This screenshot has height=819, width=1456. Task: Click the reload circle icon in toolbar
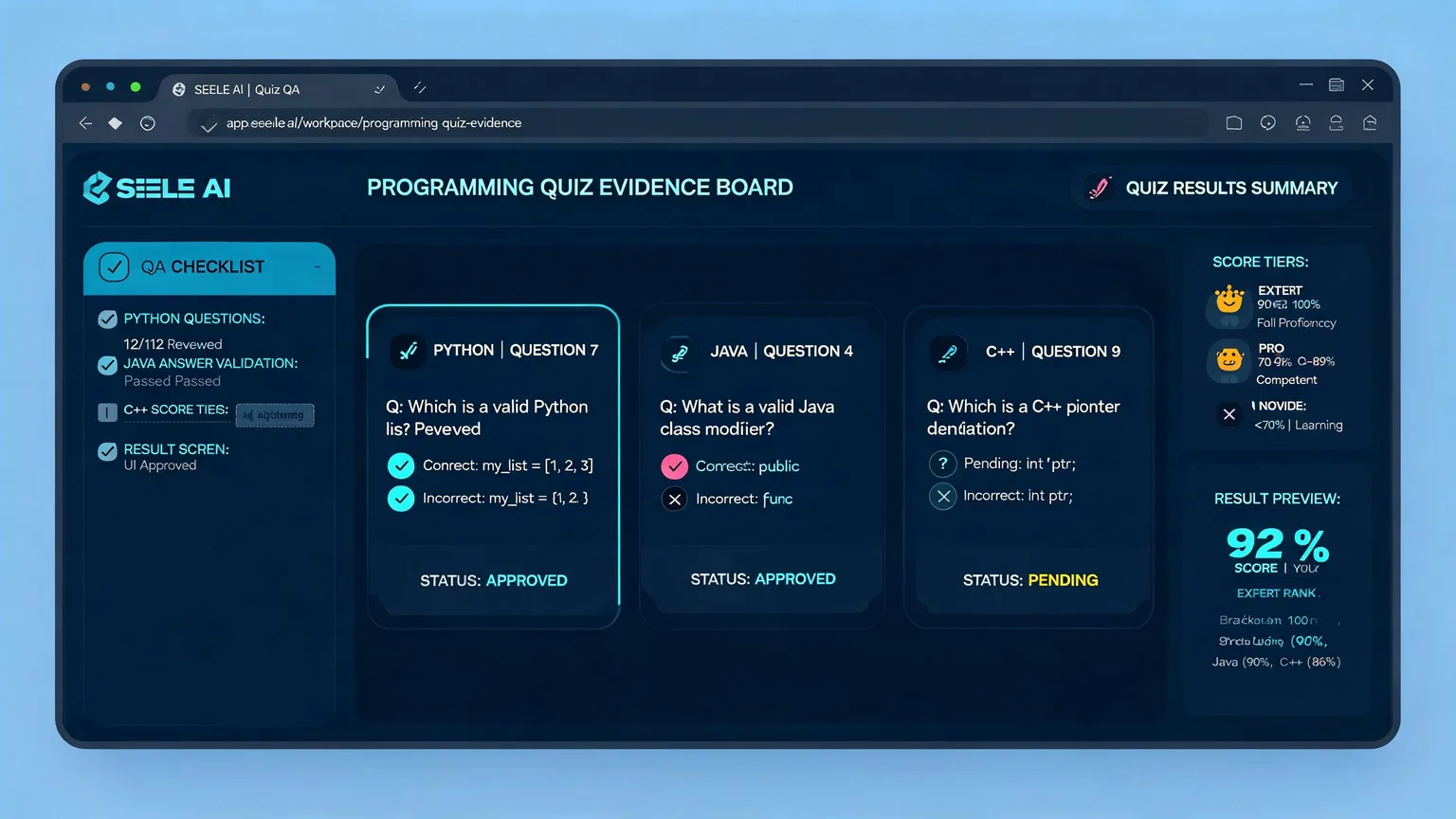click(x=148, y=123)
